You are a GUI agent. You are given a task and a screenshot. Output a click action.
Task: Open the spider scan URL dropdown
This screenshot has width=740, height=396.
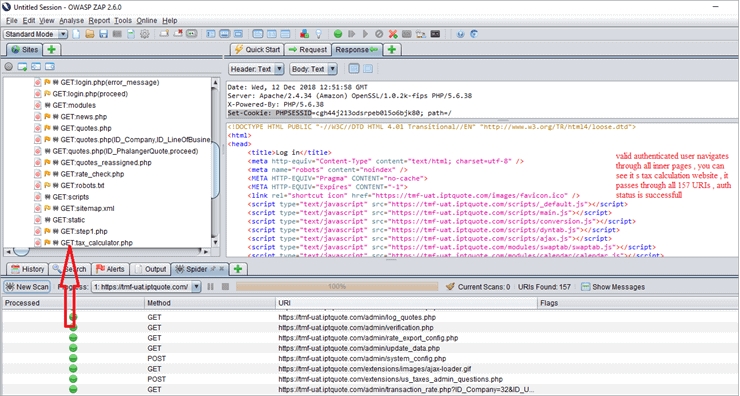click(x=146, y=286)
